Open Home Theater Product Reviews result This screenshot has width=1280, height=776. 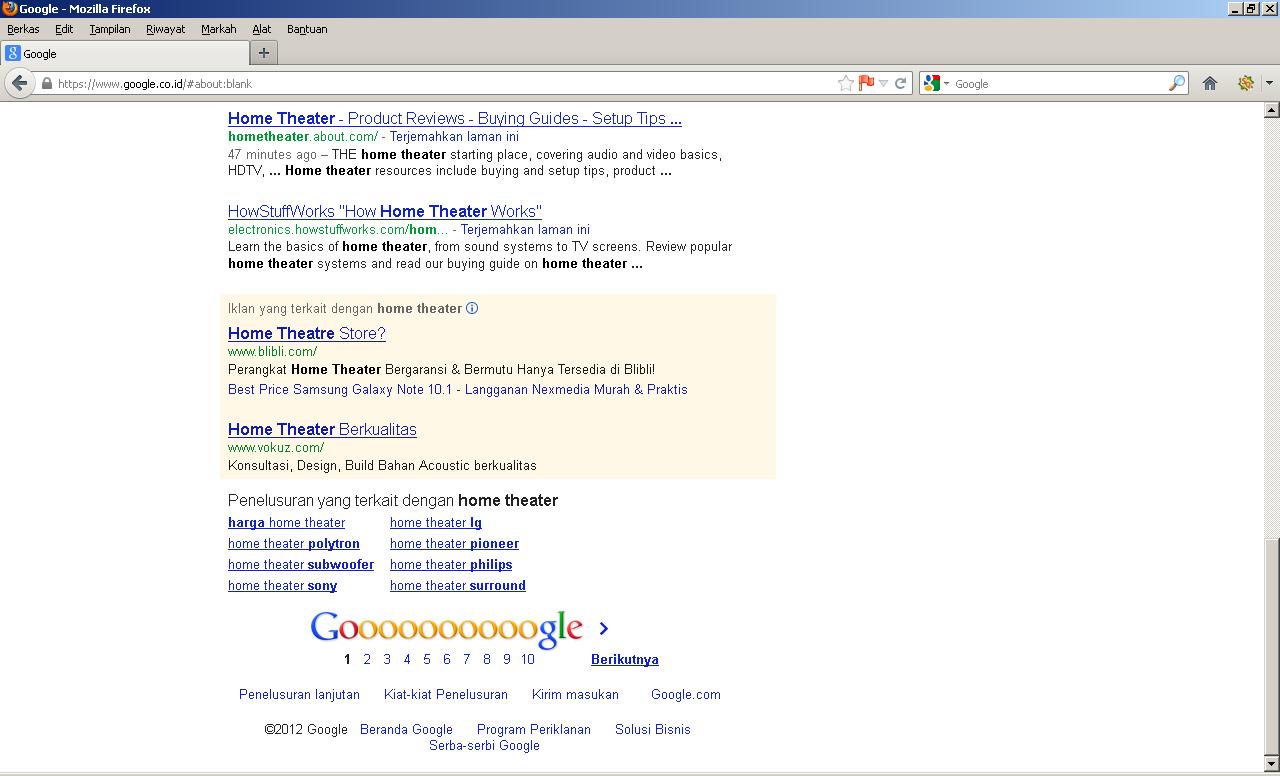click(455, 118)
